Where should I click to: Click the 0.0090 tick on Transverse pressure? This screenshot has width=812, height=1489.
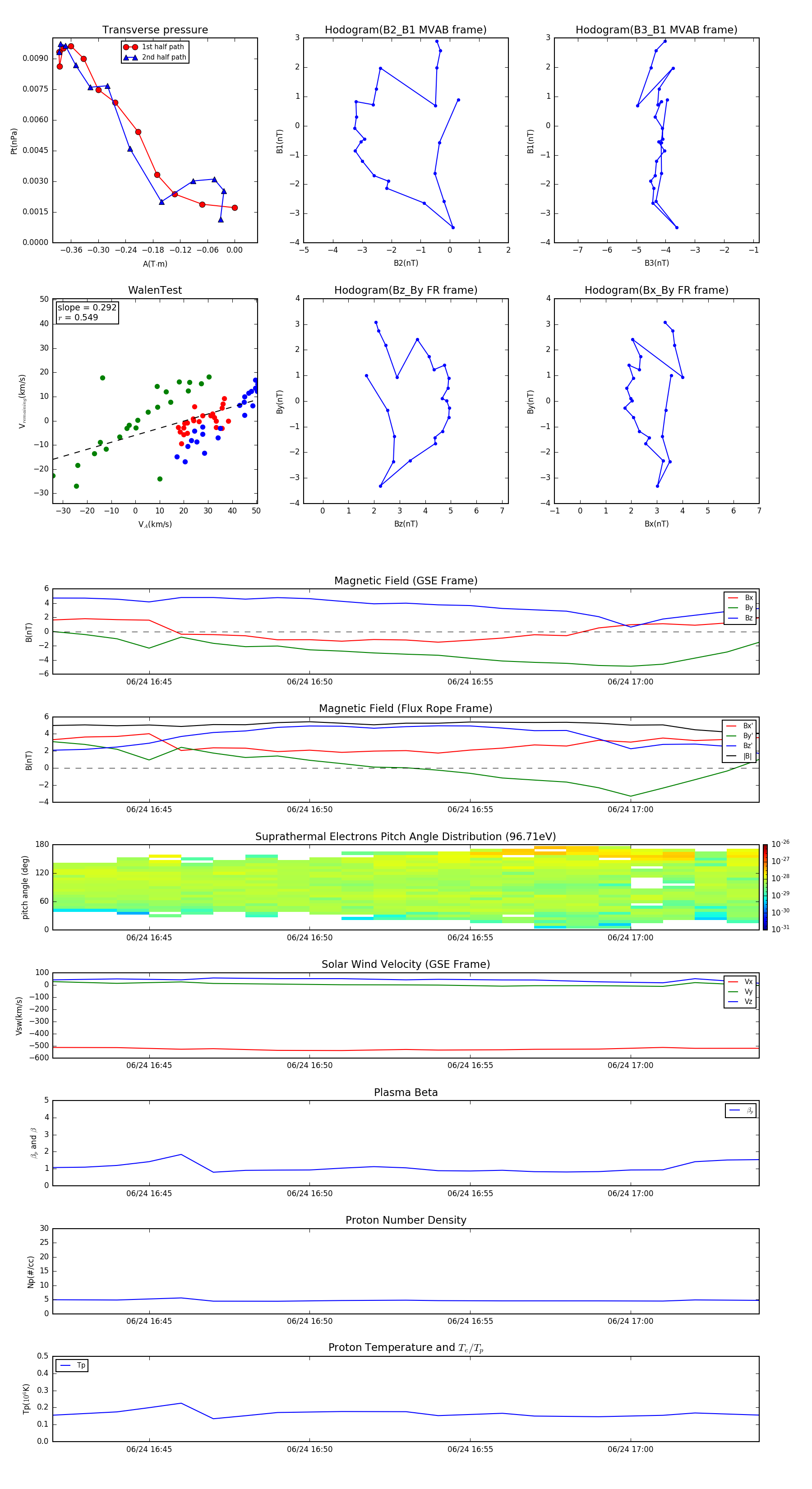(35, 58)
